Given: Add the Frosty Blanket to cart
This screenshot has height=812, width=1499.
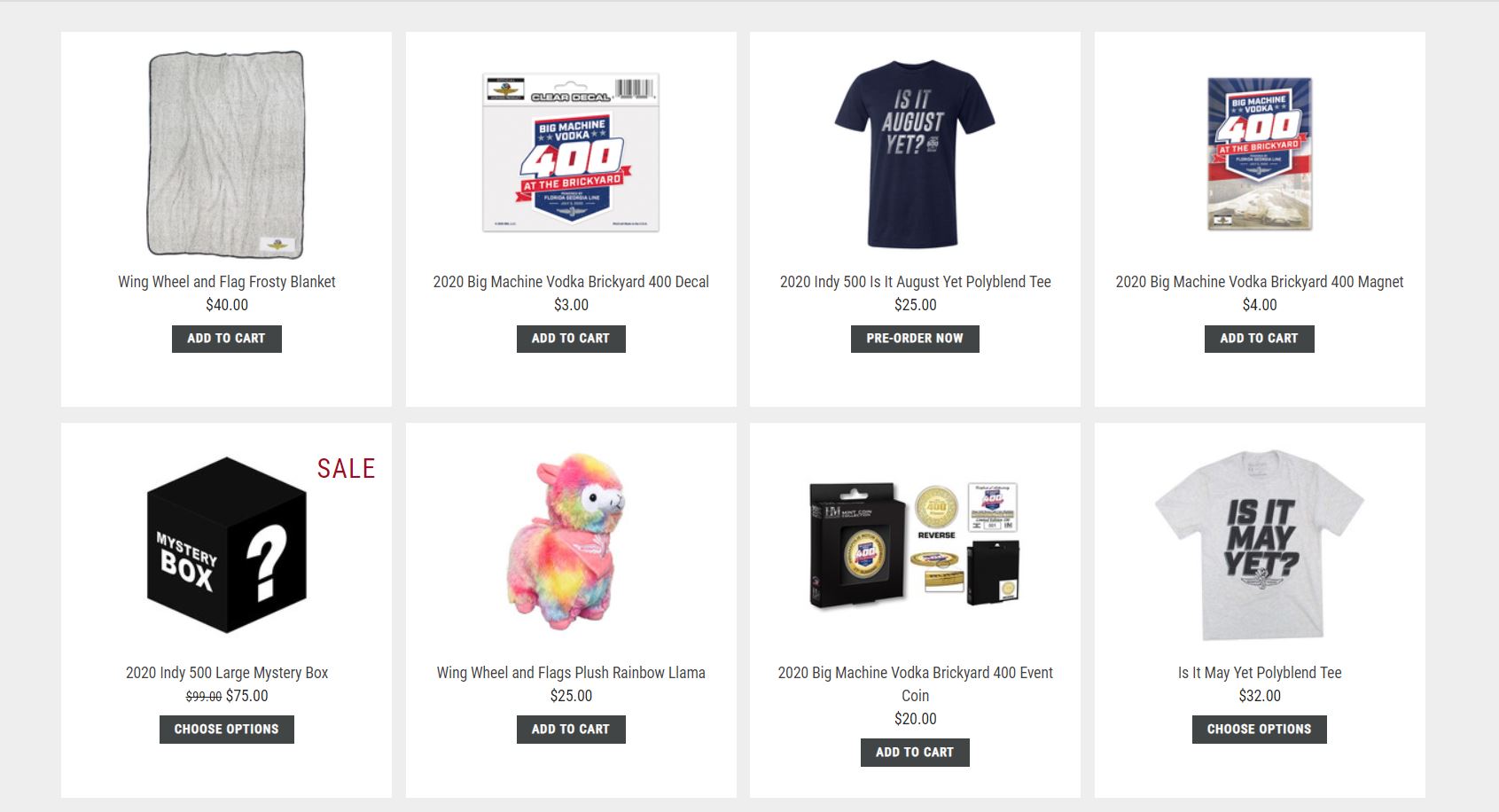Looking at the screenshot, I should pyautogui.click(x=226, y=339).
